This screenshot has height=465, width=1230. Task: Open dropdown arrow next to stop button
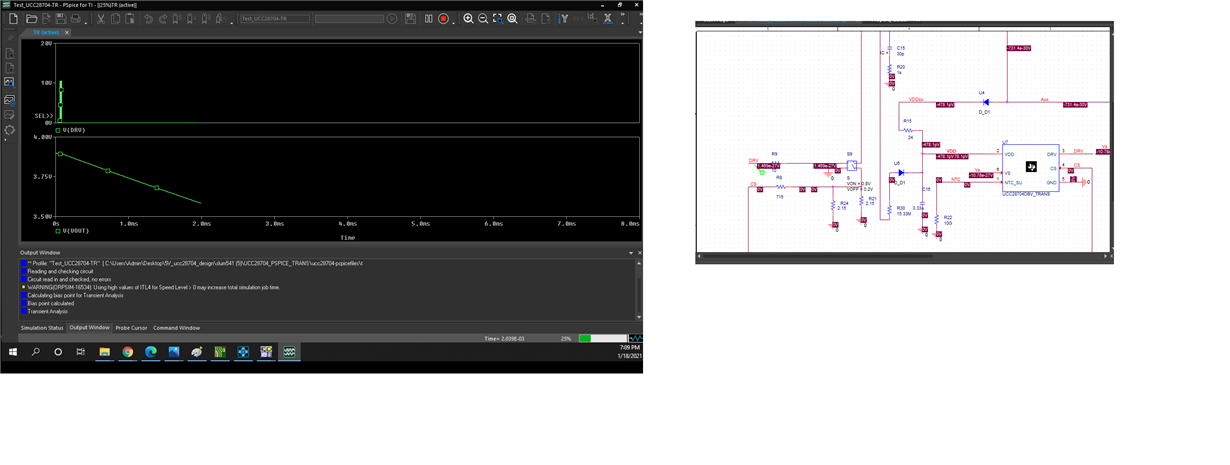[x=453, y=21]
